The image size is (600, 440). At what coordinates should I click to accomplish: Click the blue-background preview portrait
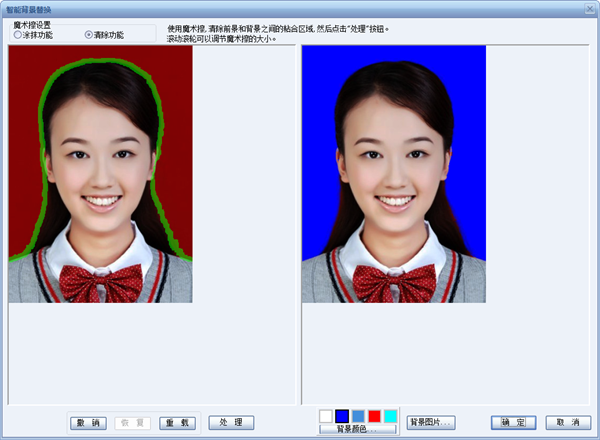tap(394, 174)
